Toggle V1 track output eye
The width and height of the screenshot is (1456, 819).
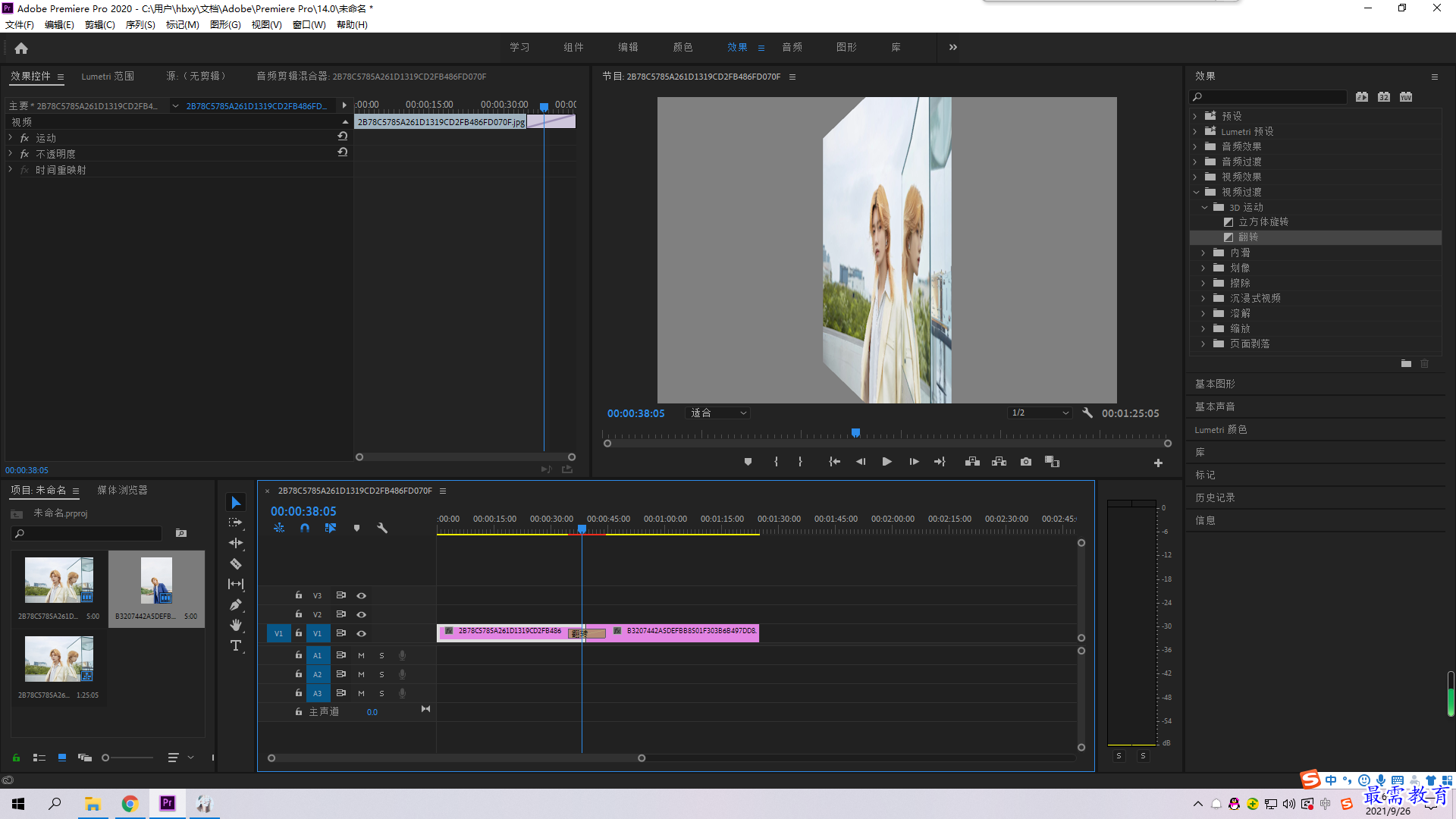point(362,634)
